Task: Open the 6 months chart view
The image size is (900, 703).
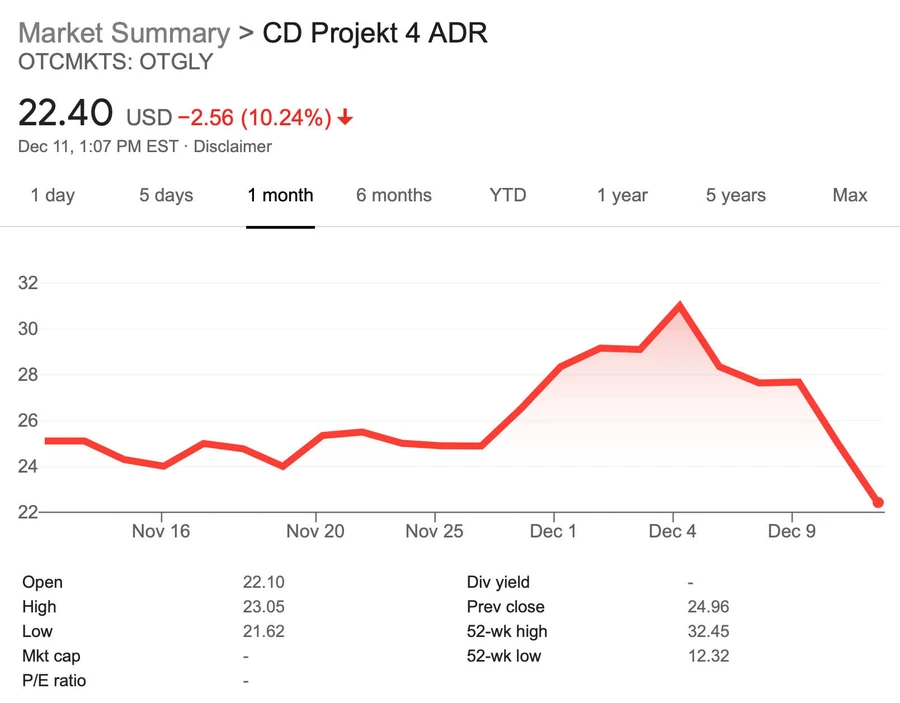Action: 394,195
